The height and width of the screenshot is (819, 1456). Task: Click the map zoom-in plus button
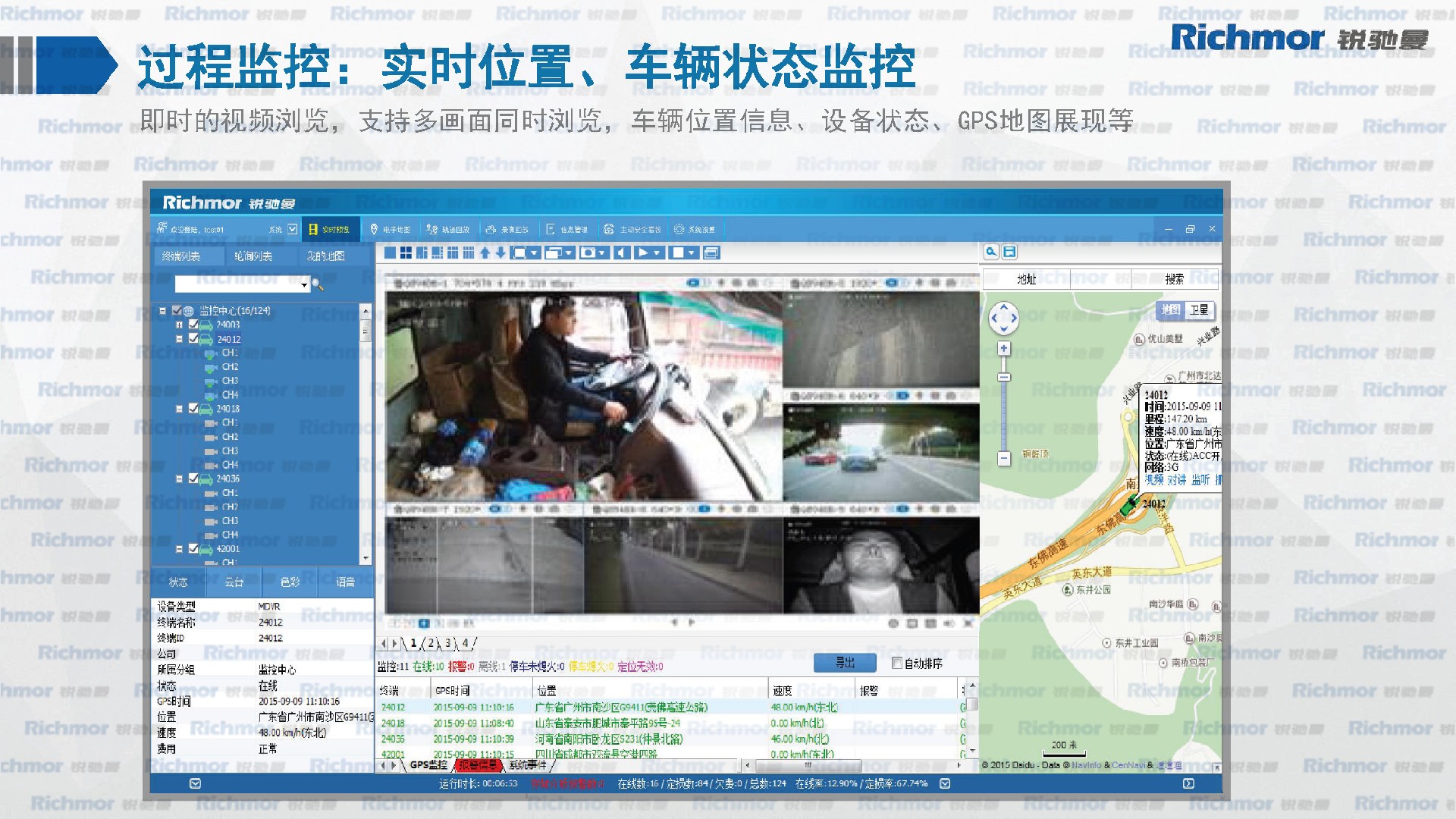[1004, 349]
